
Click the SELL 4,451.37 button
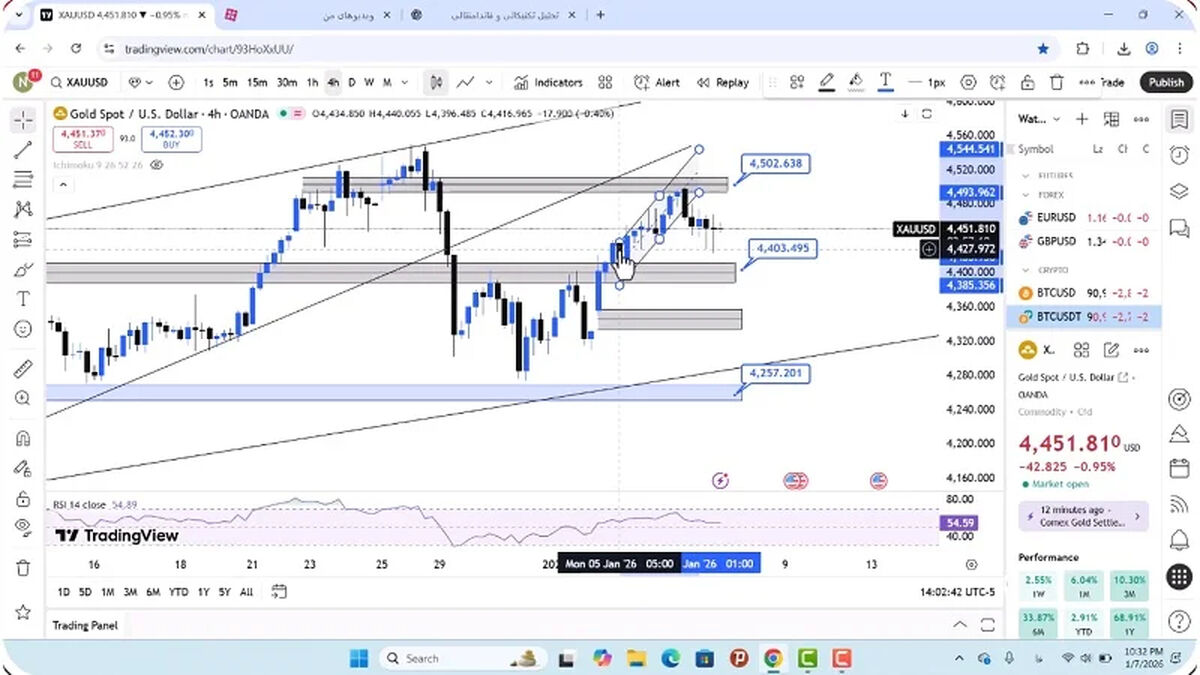[x=84, y=139]
